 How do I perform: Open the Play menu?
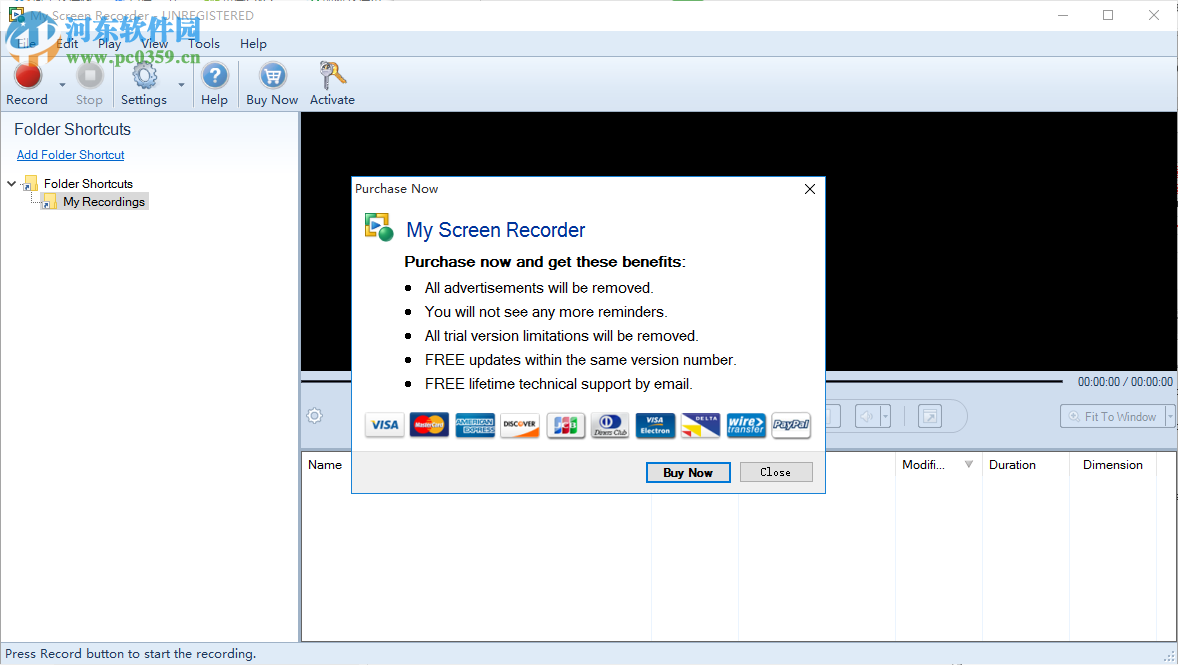point(109,44)
